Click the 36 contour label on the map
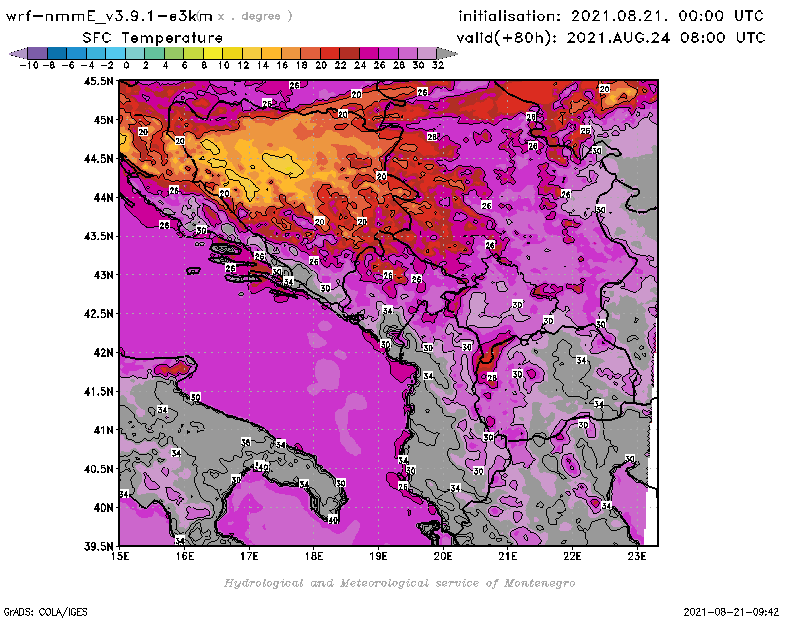The image size is (800, 618). pyautogui.click(x=245, y=442)
